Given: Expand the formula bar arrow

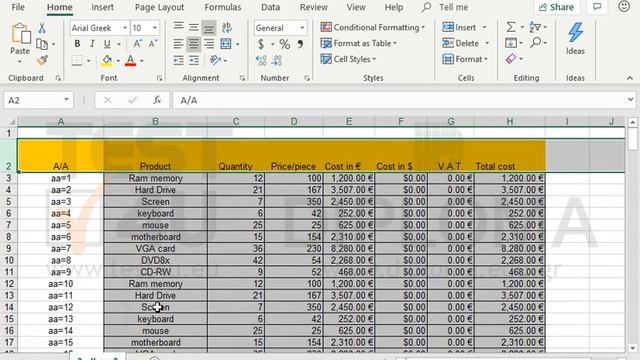Looking at the screenshot, I should (631, 100).
